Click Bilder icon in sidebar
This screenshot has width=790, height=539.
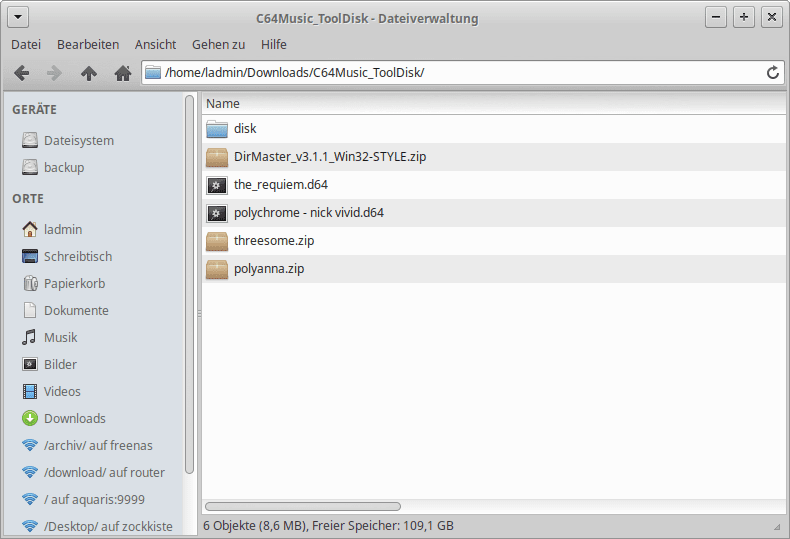[30, 364]
